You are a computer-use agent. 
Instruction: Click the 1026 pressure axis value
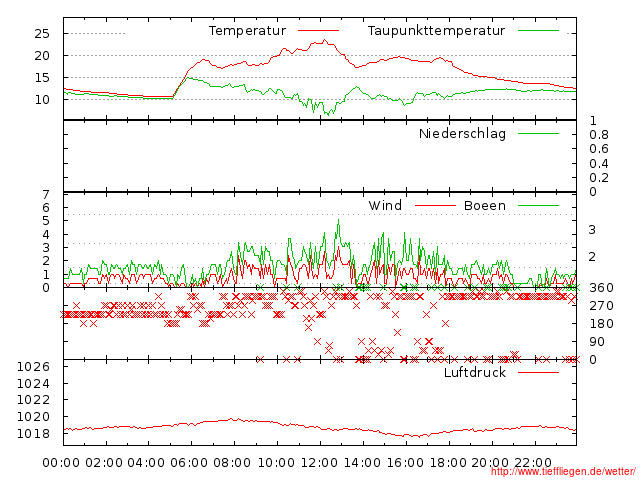pos(33,367)
